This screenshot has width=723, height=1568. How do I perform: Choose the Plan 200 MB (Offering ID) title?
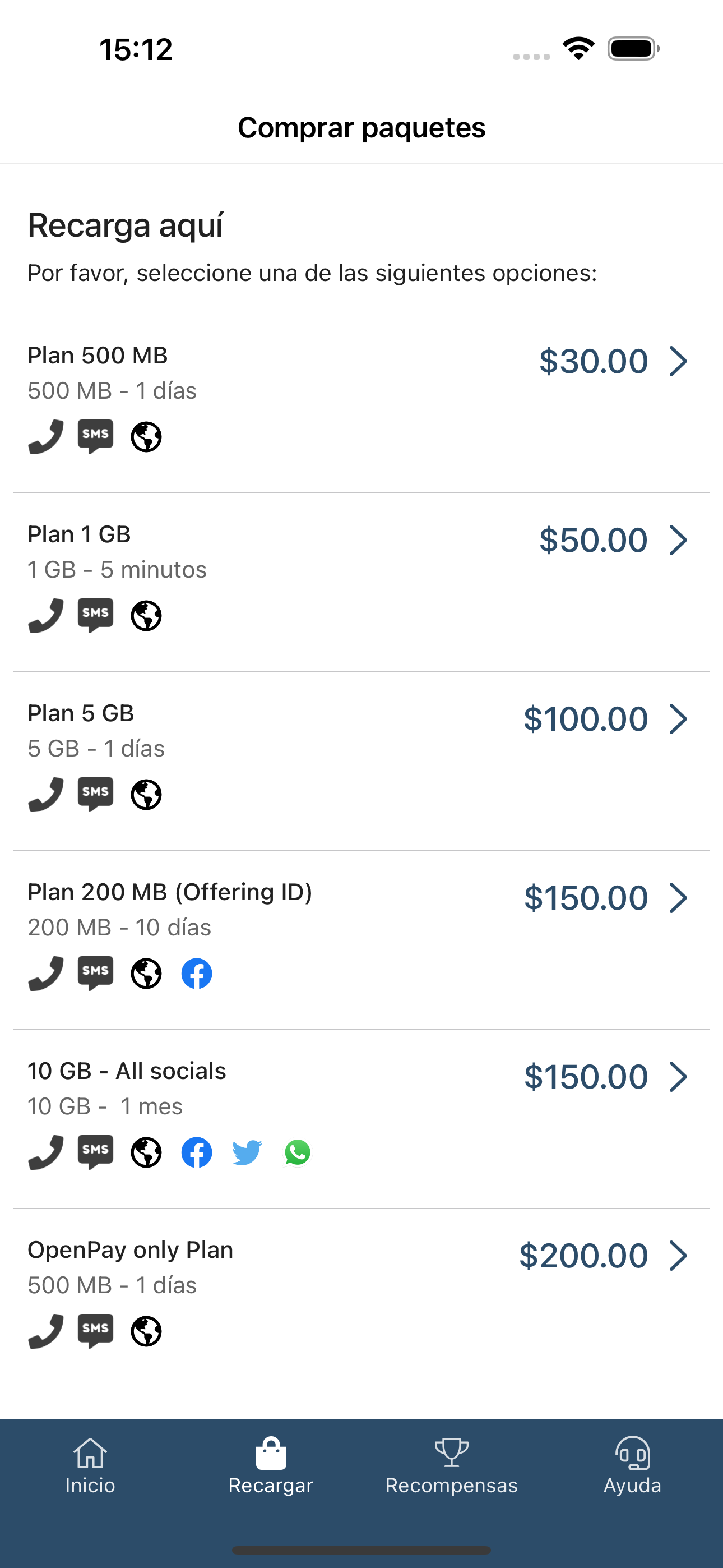click(170, 892)
